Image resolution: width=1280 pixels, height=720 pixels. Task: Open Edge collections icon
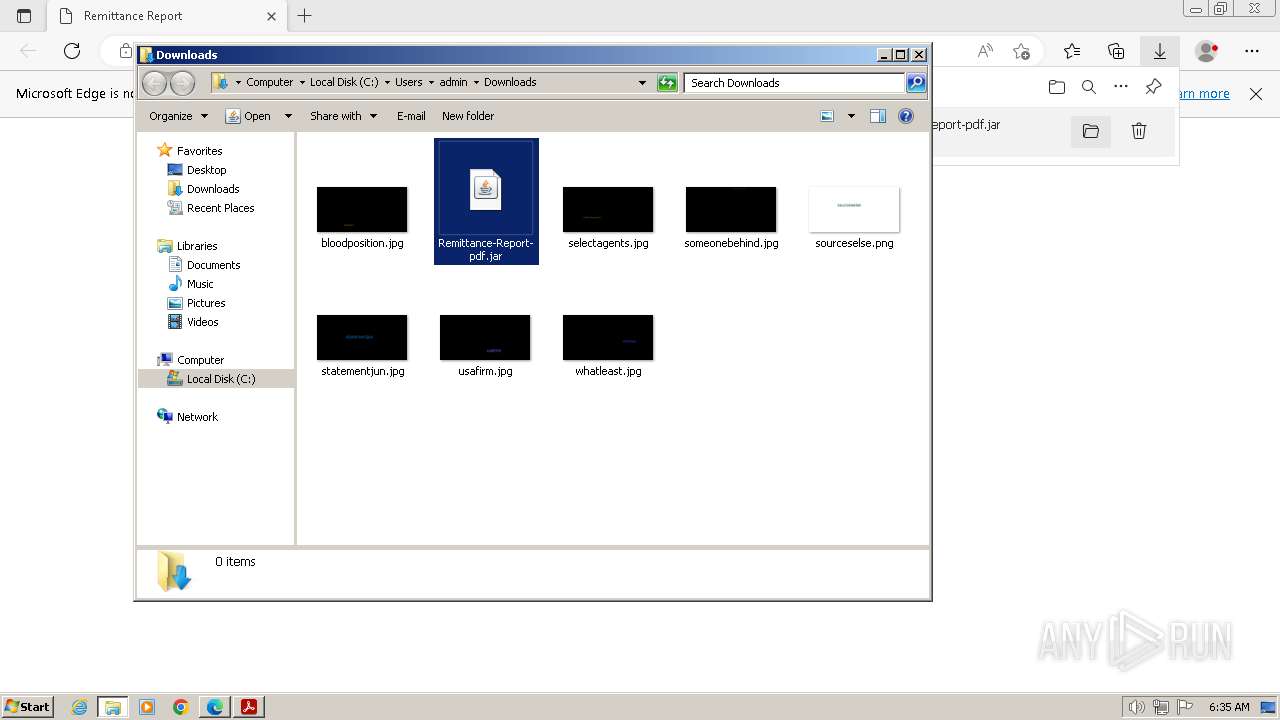click(x=1116, y=51)
